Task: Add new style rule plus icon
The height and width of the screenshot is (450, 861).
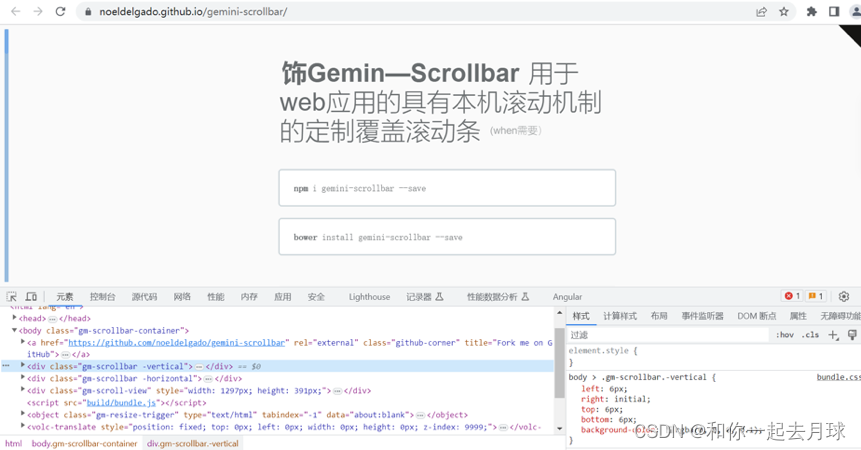Action: 834,335
